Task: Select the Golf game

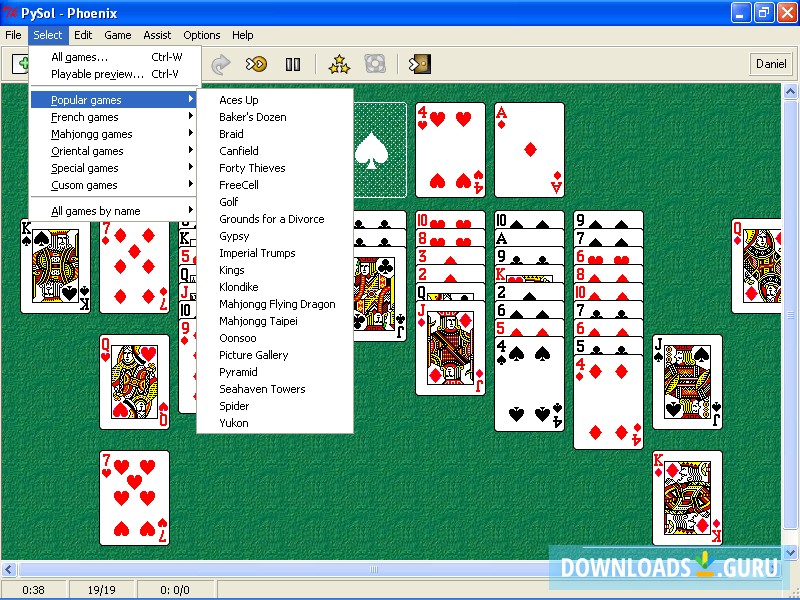Action: (275, 202)
